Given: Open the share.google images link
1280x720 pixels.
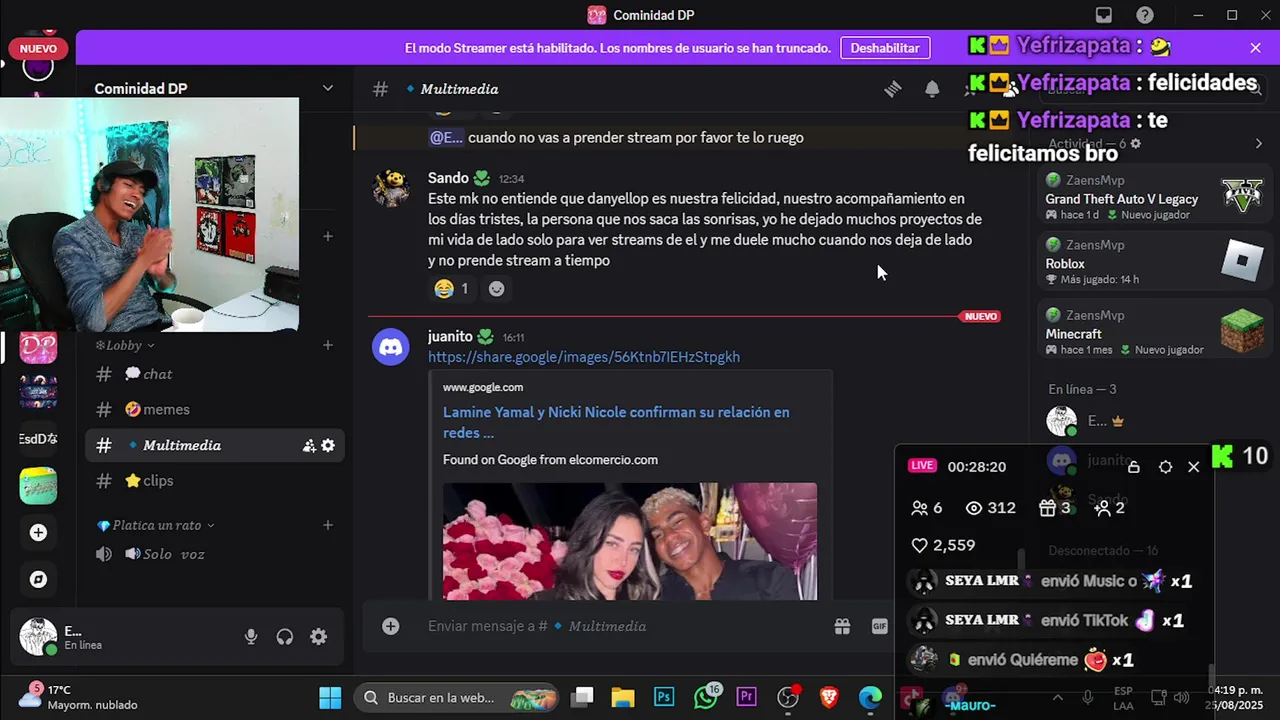Looking at the screenshot, I should pyautogui.click(x=584, y=357).
